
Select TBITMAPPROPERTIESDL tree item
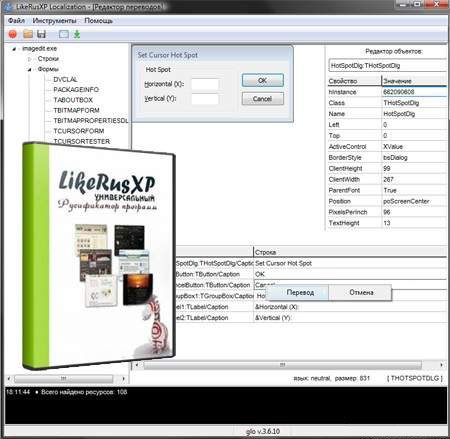point(91,121)
